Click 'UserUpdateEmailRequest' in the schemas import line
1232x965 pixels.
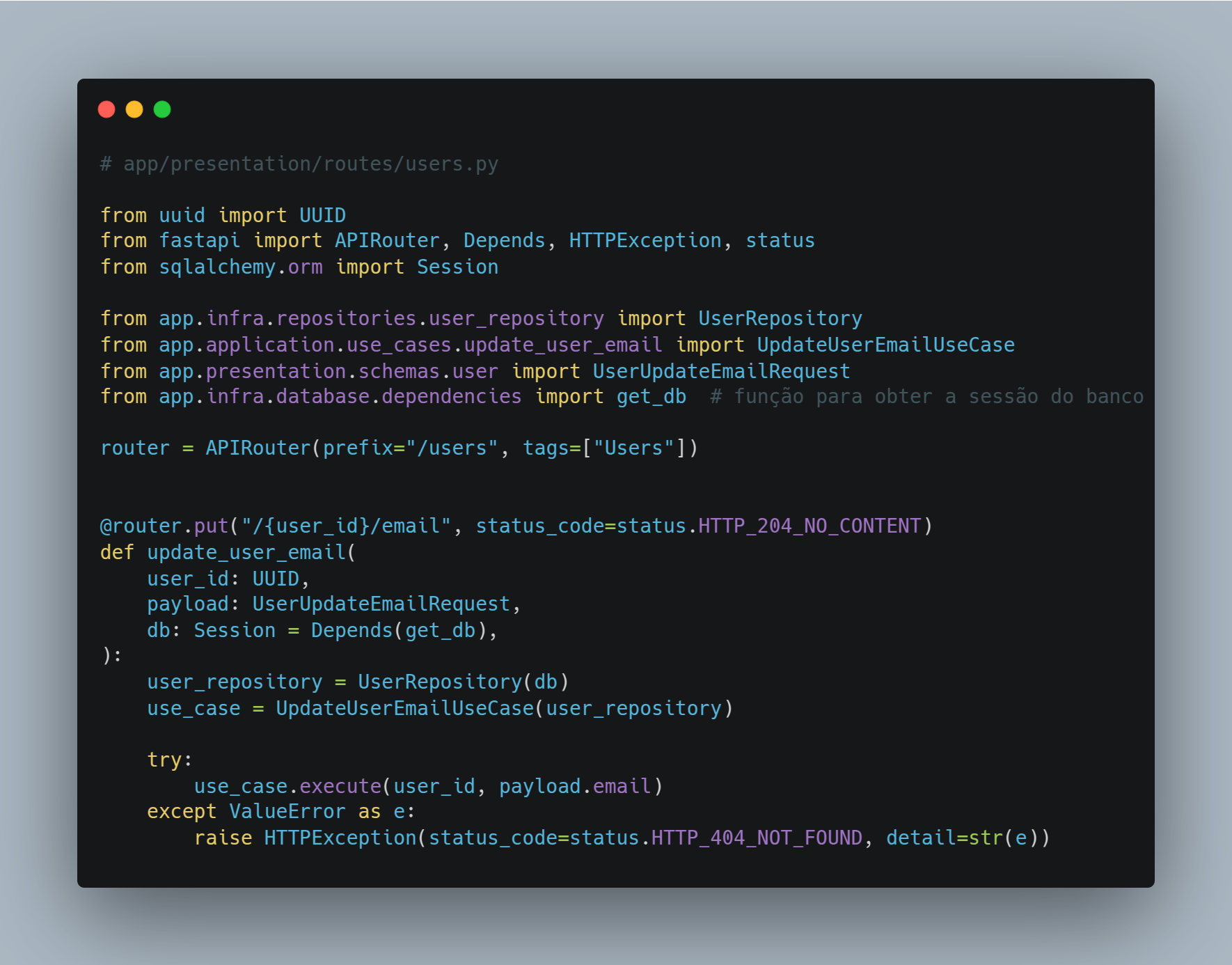pos(722,371)
